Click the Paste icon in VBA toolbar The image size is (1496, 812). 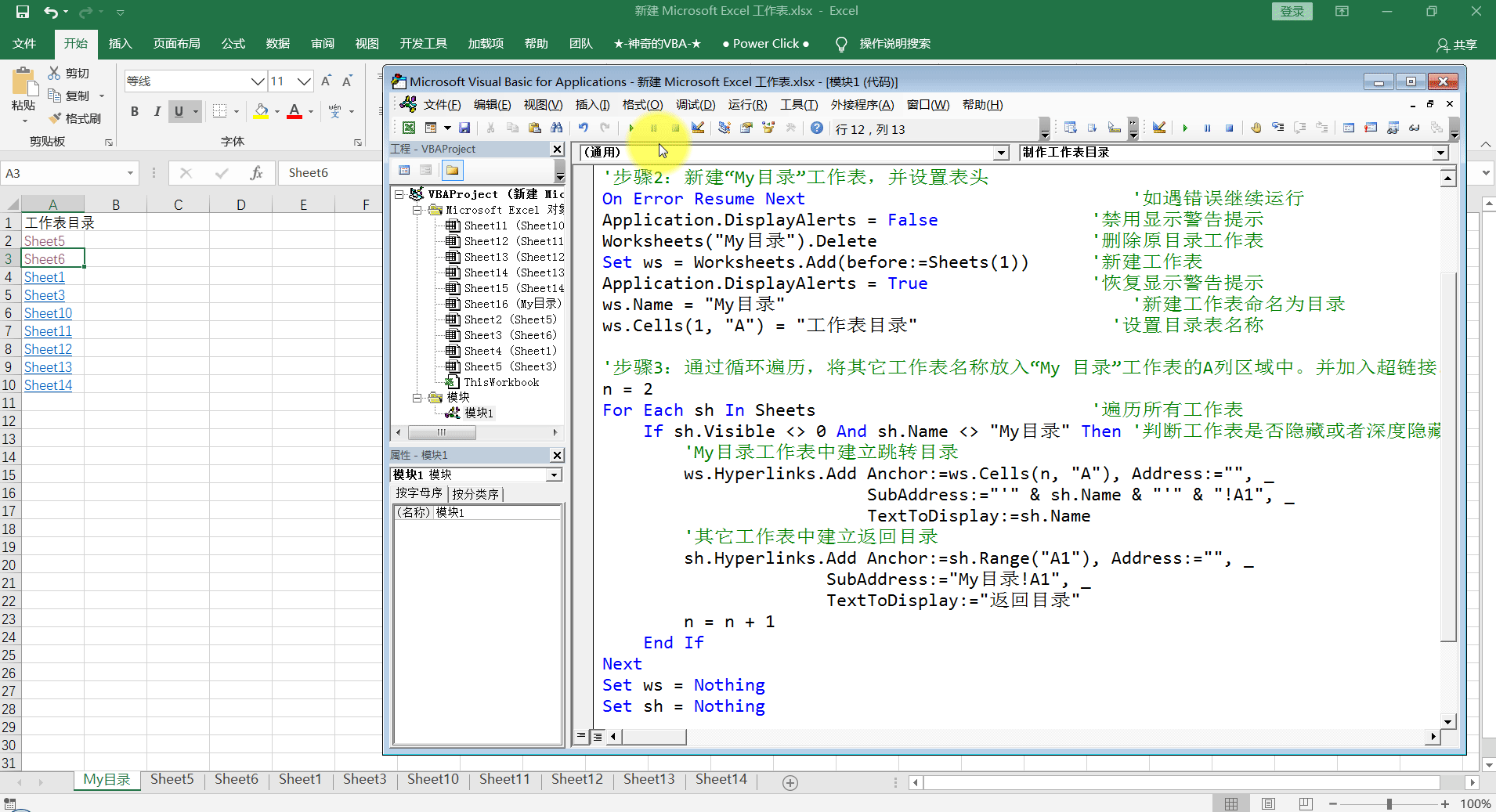point(535,128)
